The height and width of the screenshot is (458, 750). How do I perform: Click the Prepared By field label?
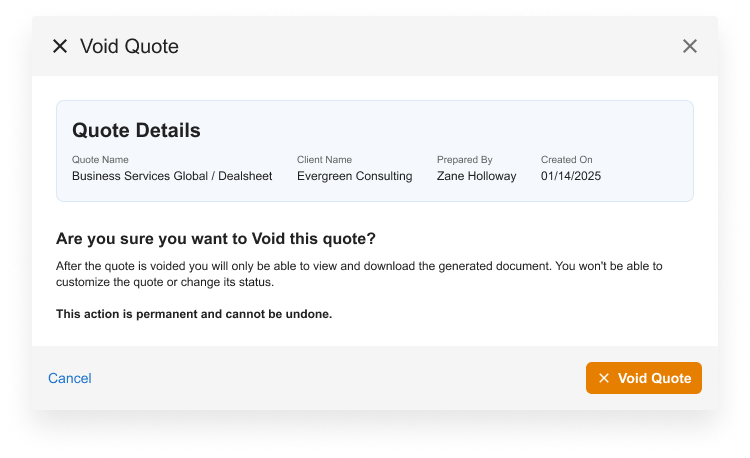coord(465,159)
